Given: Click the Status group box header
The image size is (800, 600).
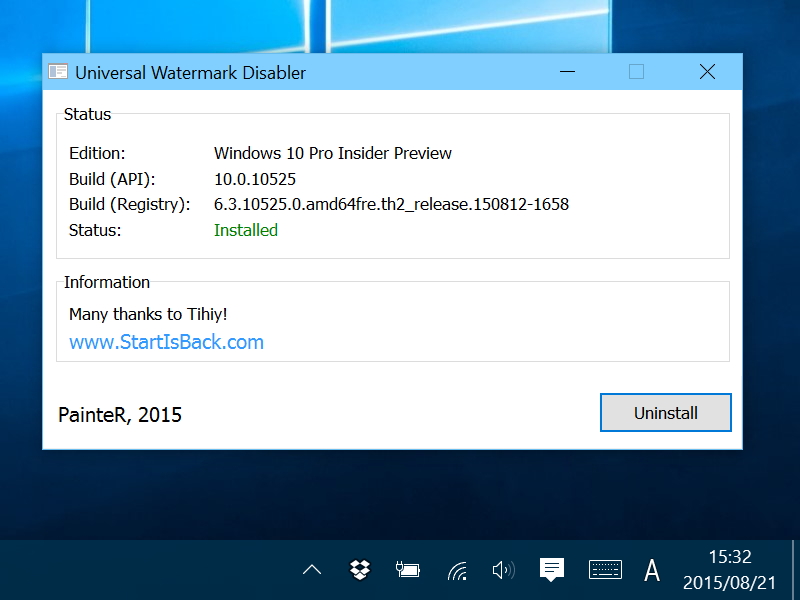Looking at the screenshot, I should tap(87, 114).
